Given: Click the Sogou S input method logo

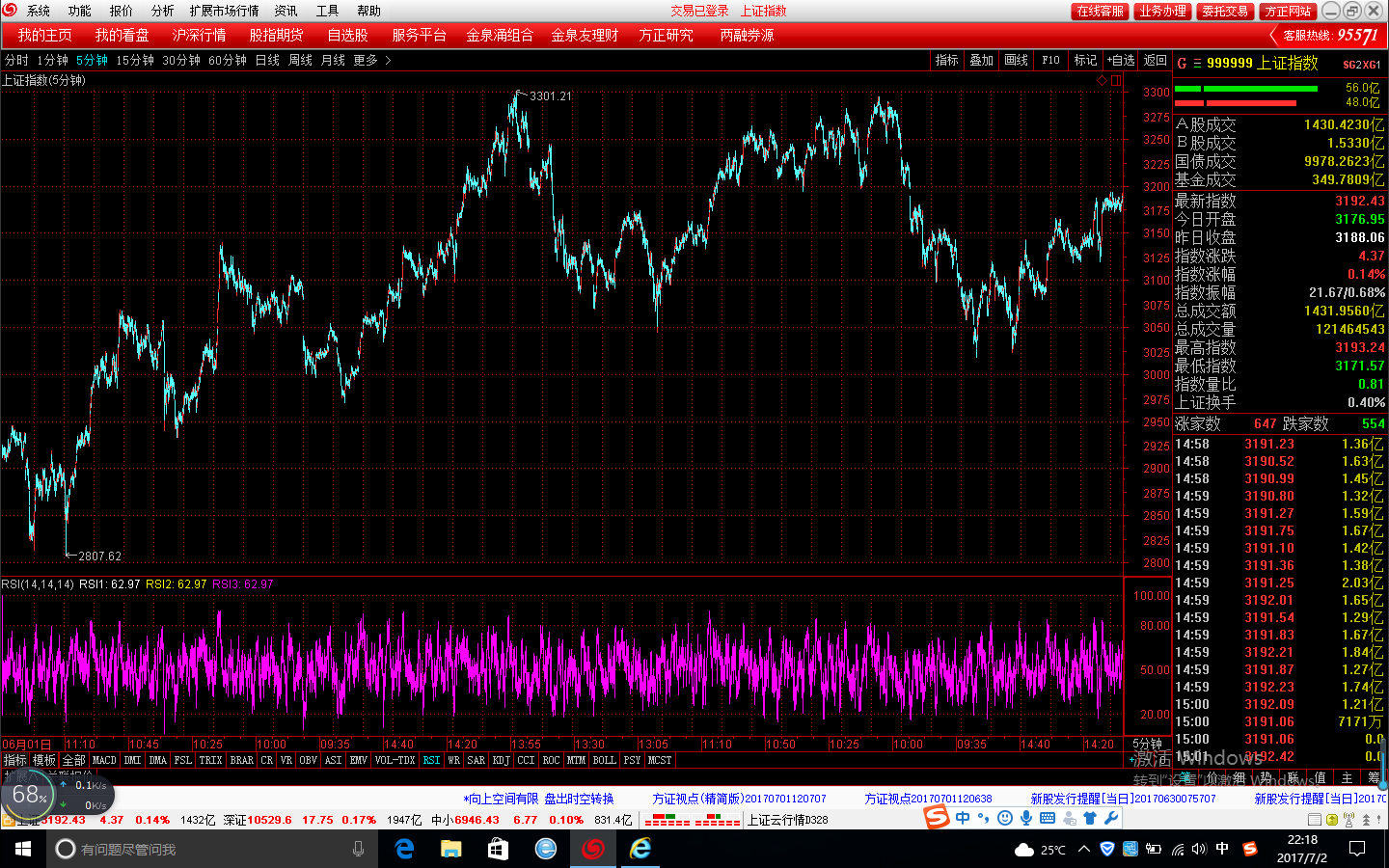Looking at the screenshot, I should tap(937, 817).
